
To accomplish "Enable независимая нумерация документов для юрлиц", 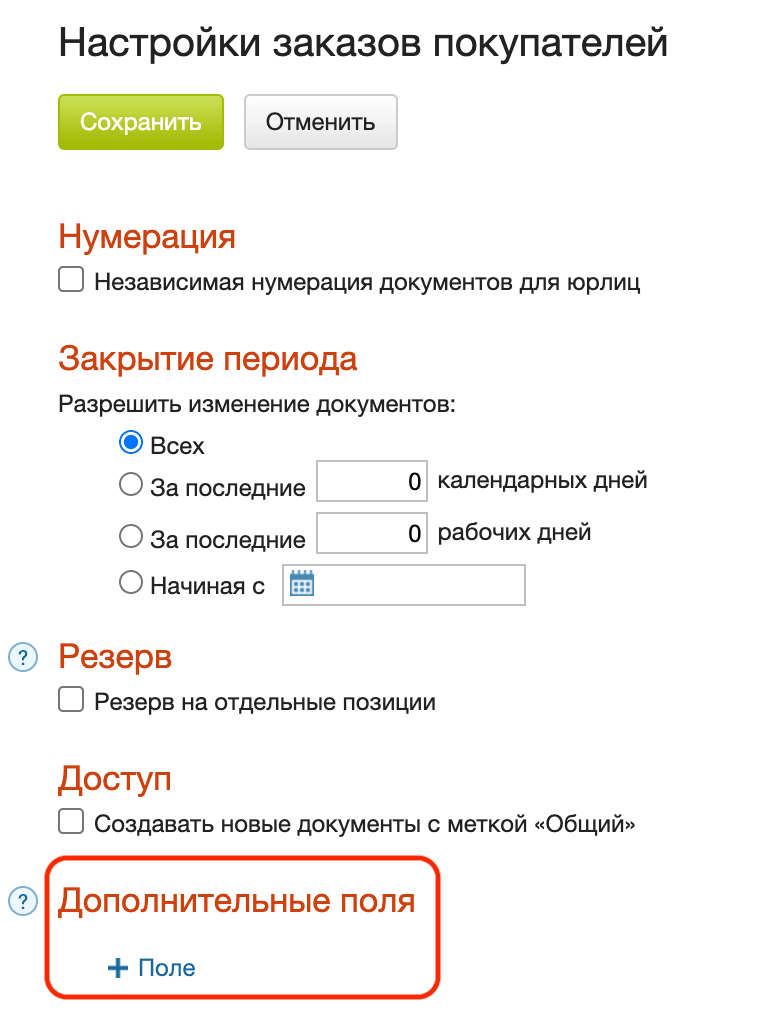I will [70, 280].
